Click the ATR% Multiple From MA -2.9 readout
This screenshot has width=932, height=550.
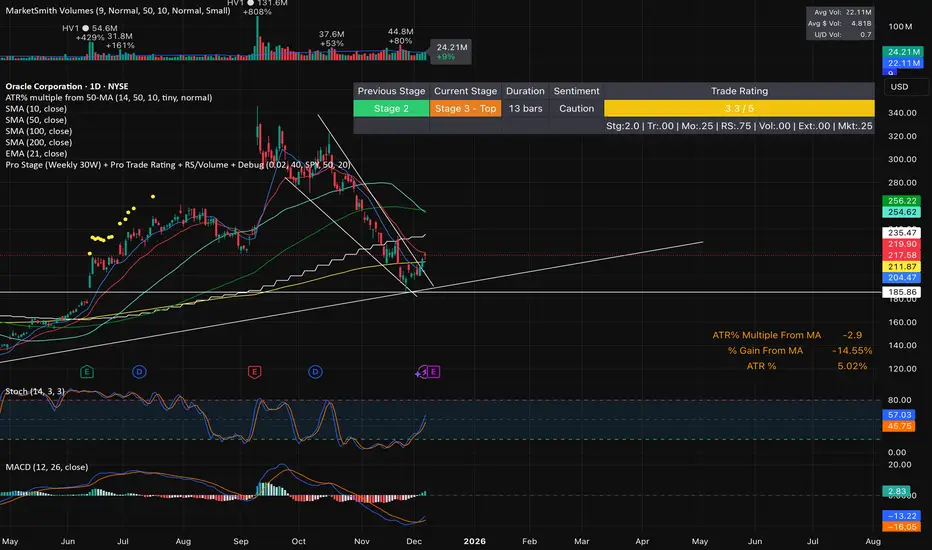pyautogui.click(x=787, y=335)
